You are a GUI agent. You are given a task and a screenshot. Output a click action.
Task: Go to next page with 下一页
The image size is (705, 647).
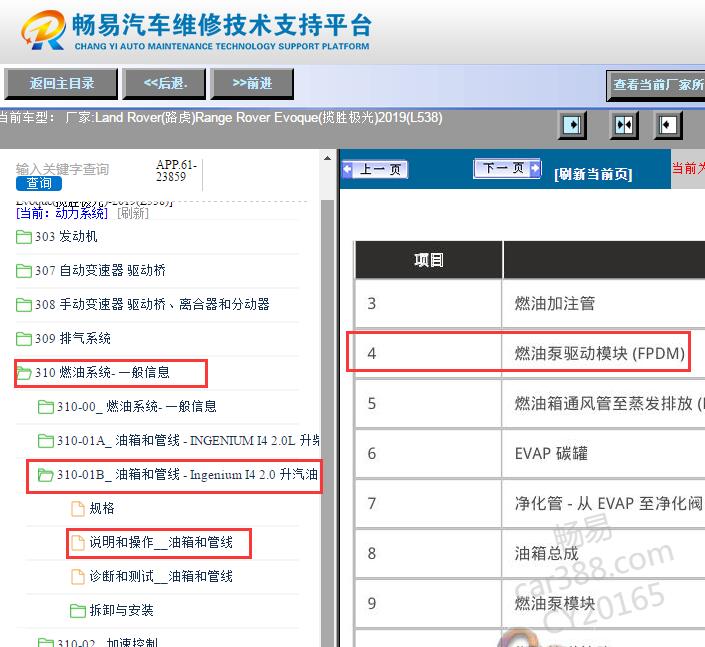[x=508, y=169]
